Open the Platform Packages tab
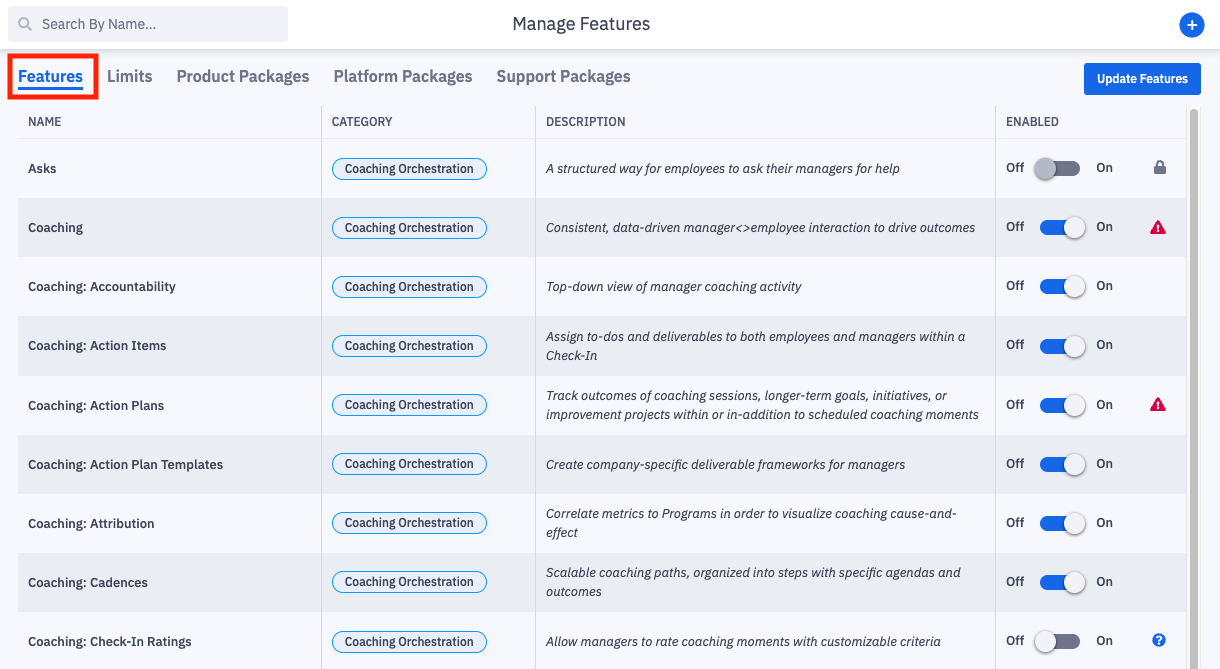This screenshot has height=669, width=1220. click(x=403, y=76)
